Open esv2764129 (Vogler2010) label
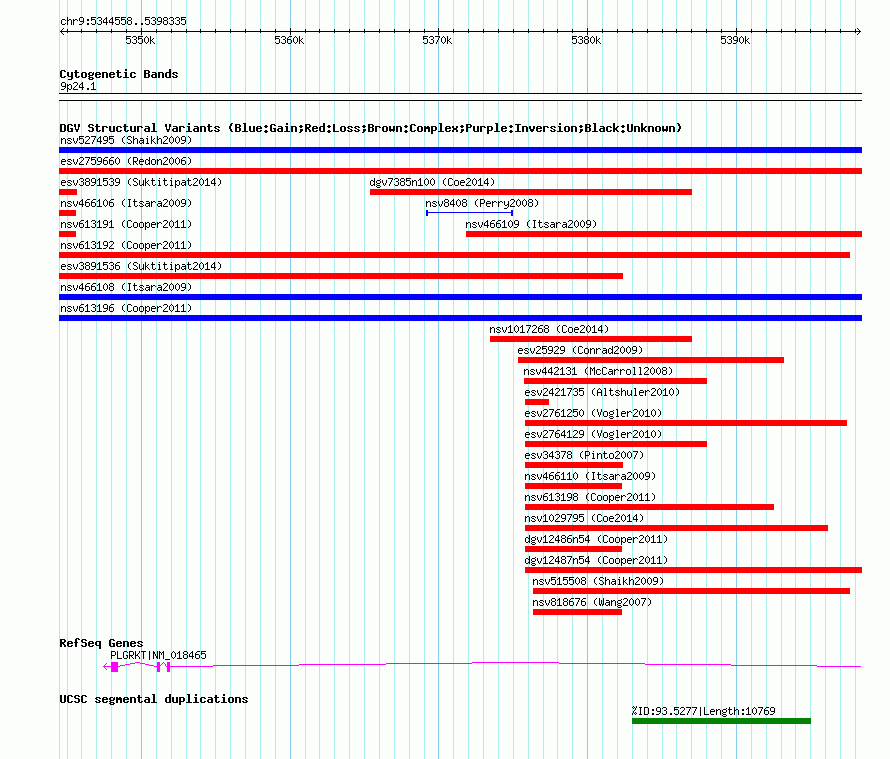This screenshot has width=890, height=759. click(593, 434)
